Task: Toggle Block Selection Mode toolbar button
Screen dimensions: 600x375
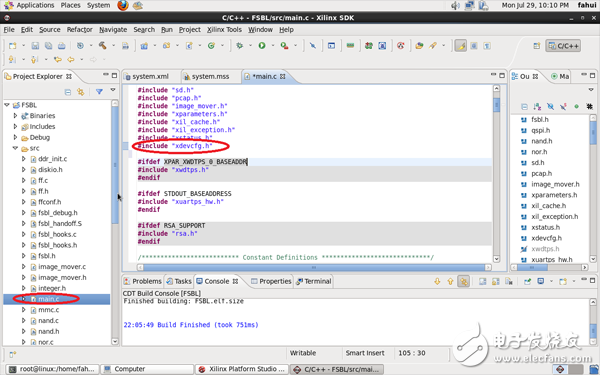Action: [474, 46]
